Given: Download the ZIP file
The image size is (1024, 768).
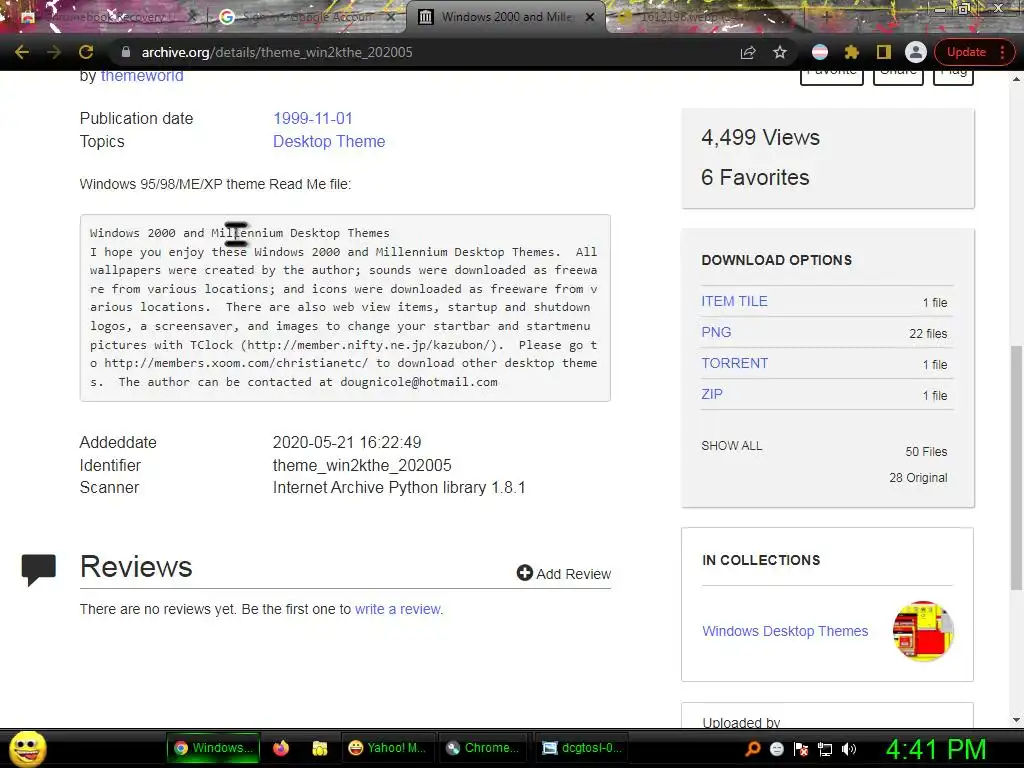Looking at the screenshot, I should click(712, 394).
